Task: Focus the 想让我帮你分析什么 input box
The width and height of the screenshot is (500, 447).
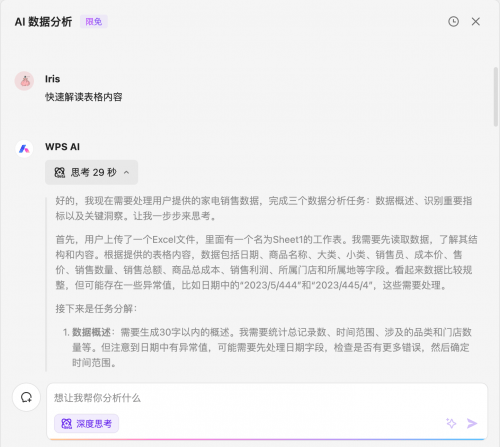Action: coord(267,398)
